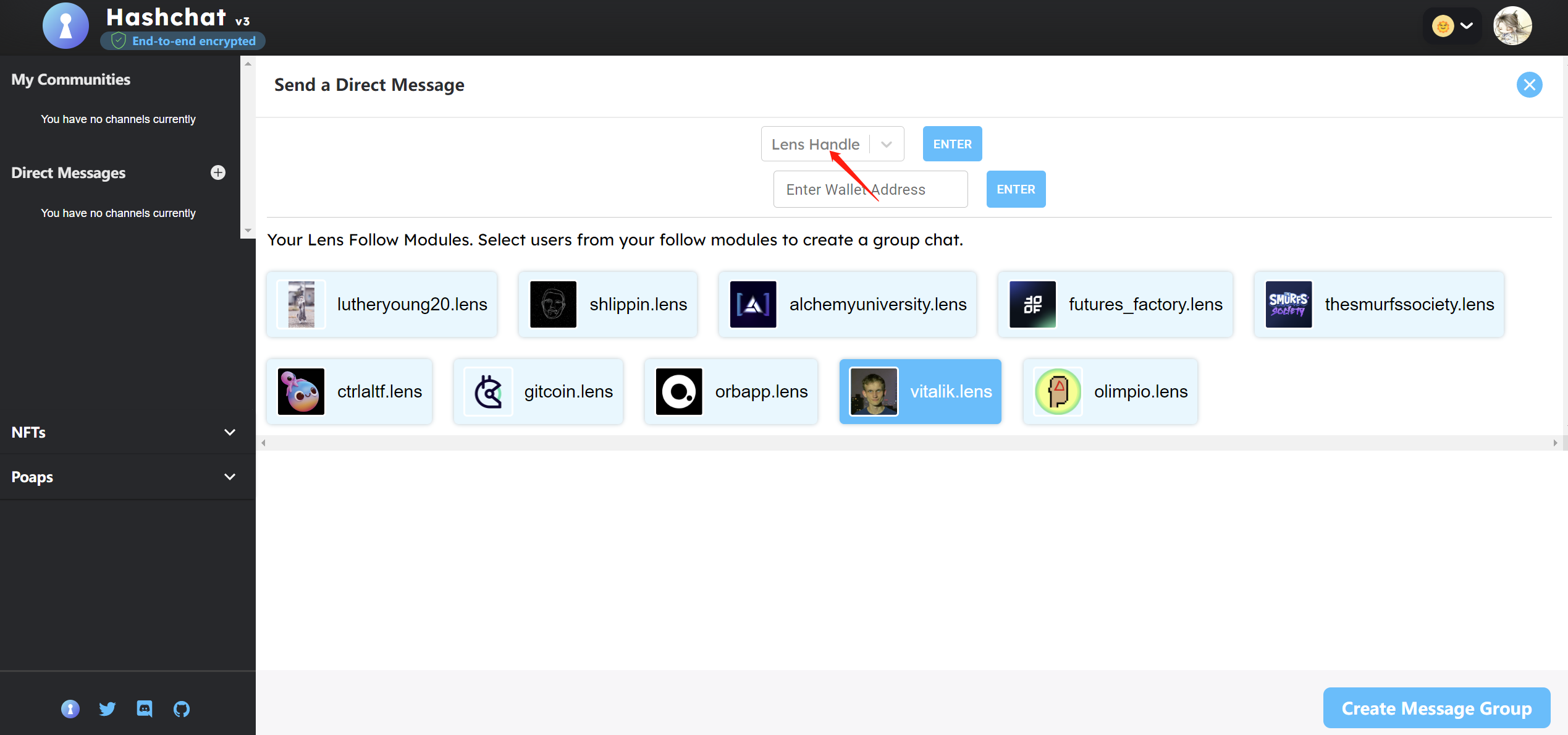
Task: Click the futures_factory.lens logo icon
Action: point(1032,304)
